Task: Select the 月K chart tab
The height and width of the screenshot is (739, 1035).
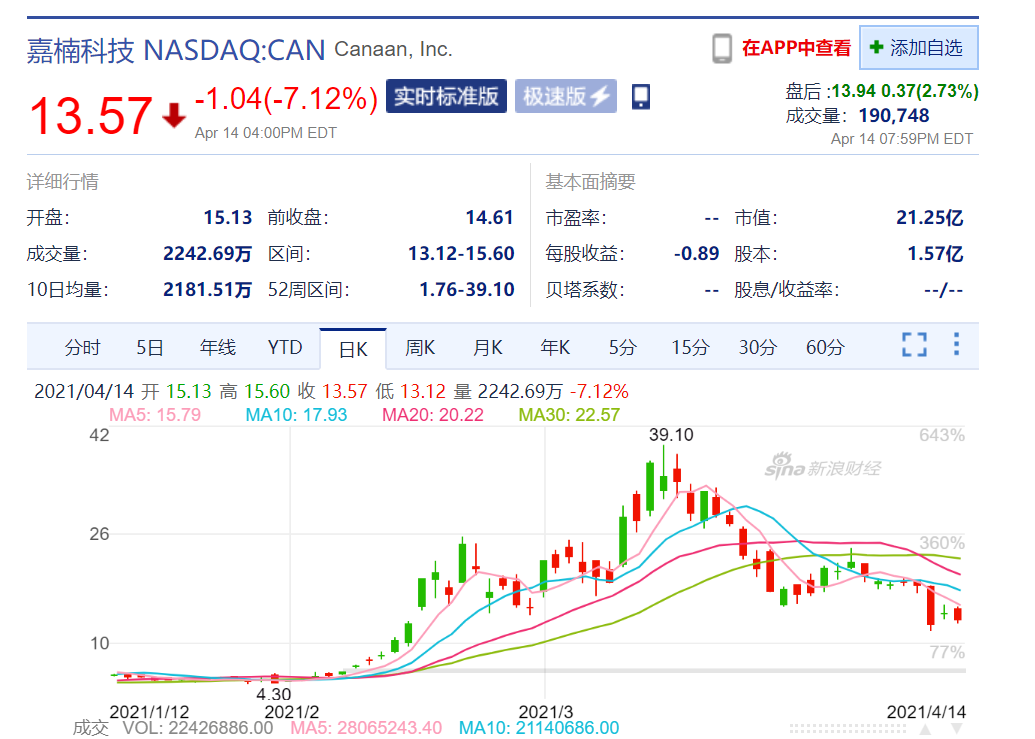Action: click(488, 347)
